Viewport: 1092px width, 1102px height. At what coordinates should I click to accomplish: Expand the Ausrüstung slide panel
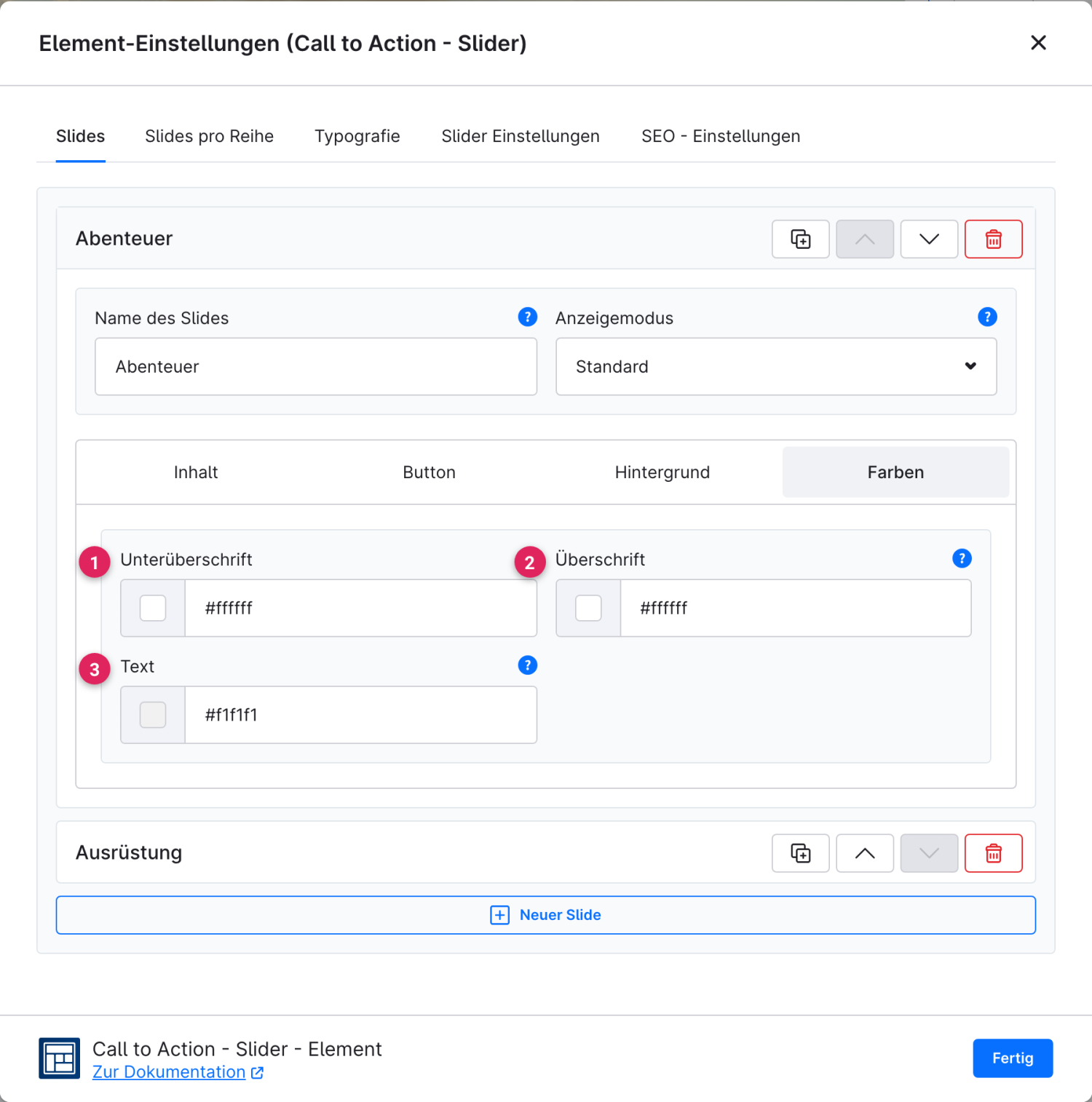click(129, 852)
